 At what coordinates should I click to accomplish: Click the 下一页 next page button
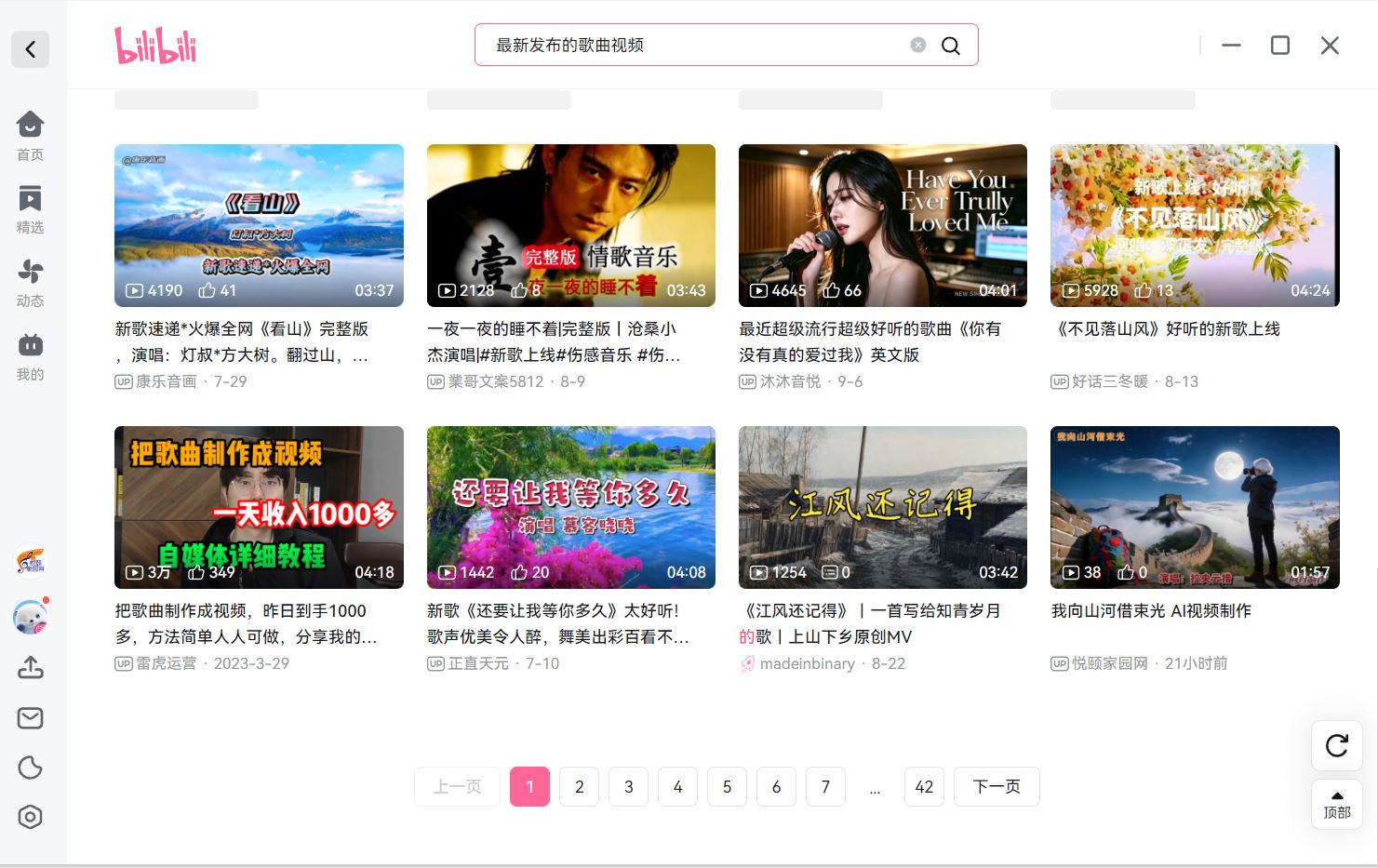(997, 787)
